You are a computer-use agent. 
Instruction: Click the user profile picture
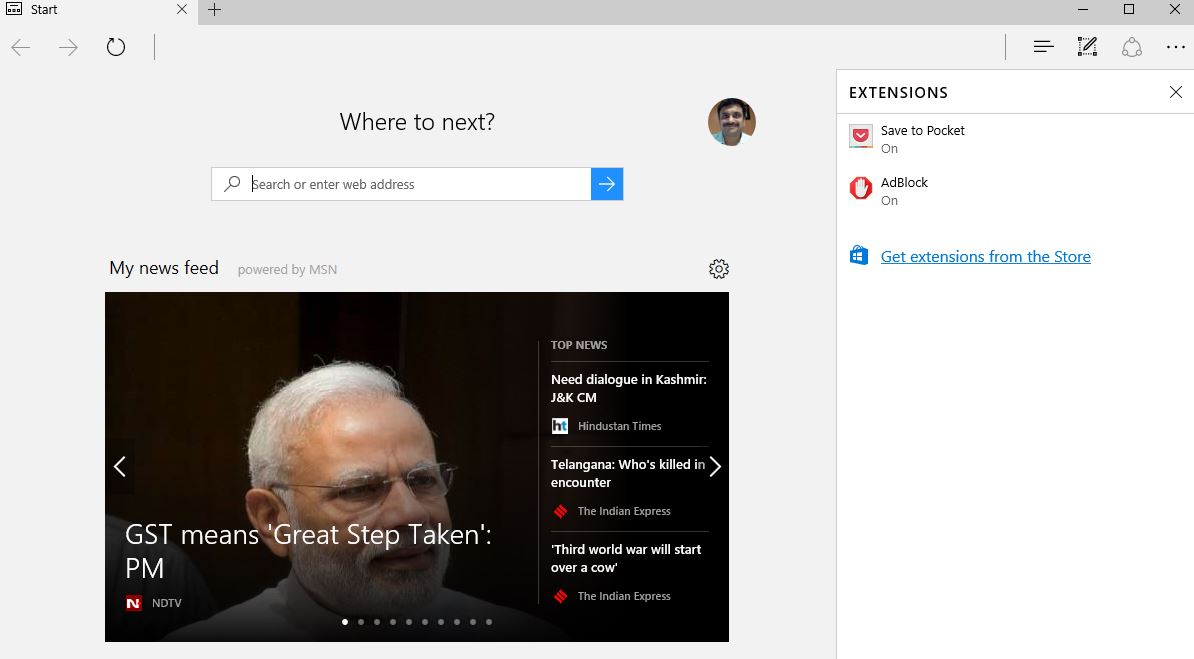[x=731, y=122]
